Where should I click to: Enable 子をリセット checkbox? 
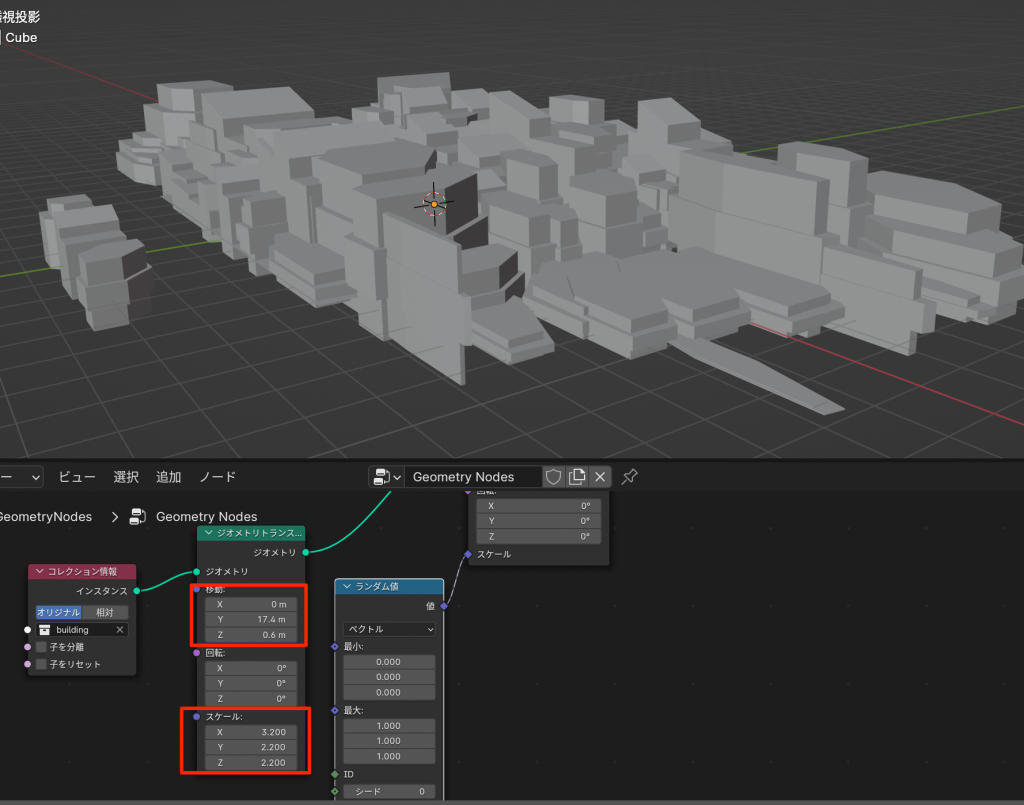point(42,664)
